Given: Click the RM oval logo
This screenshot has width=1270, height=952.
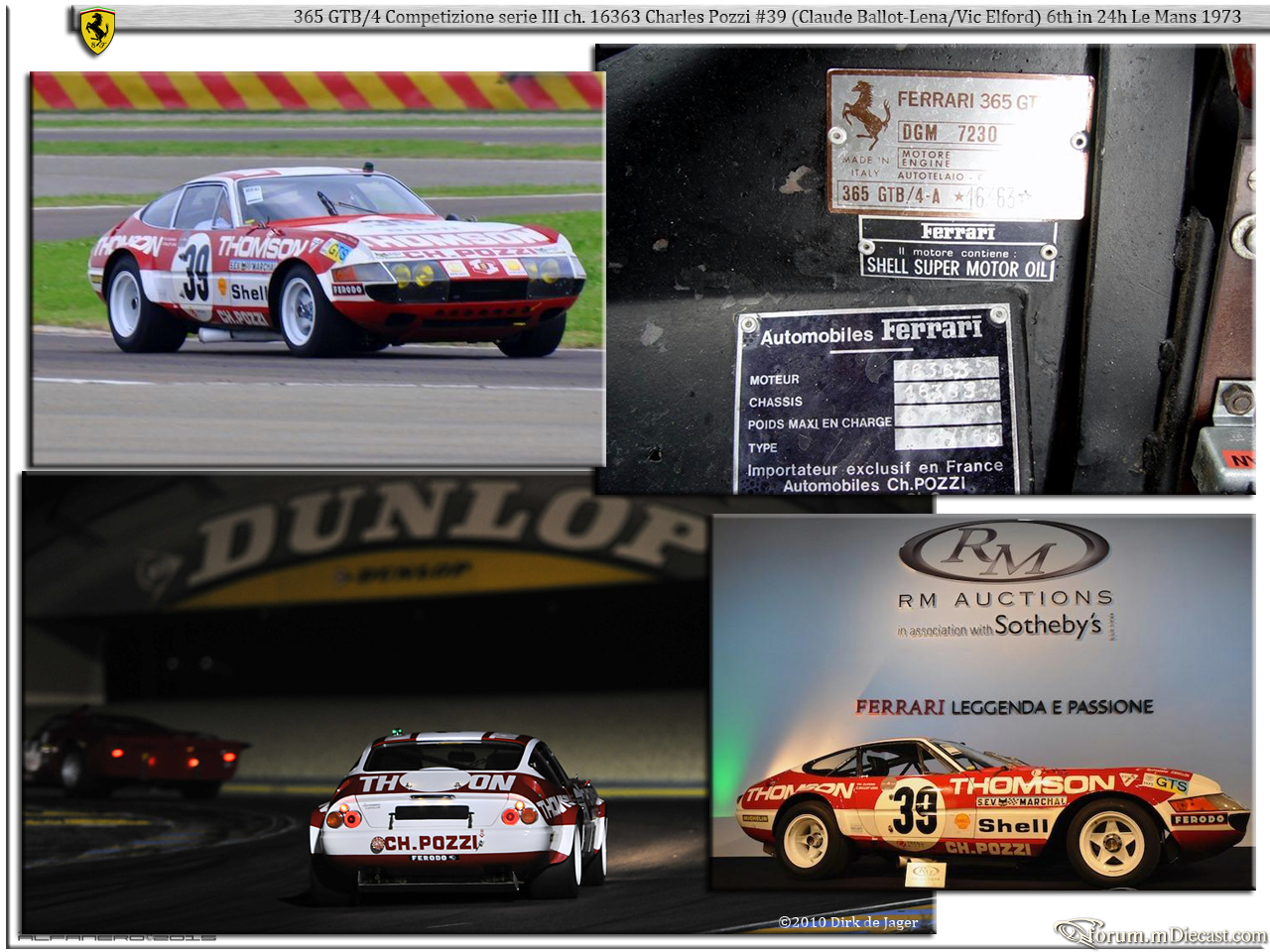Looking at the screenshot, I should (x=1003, y=551).
